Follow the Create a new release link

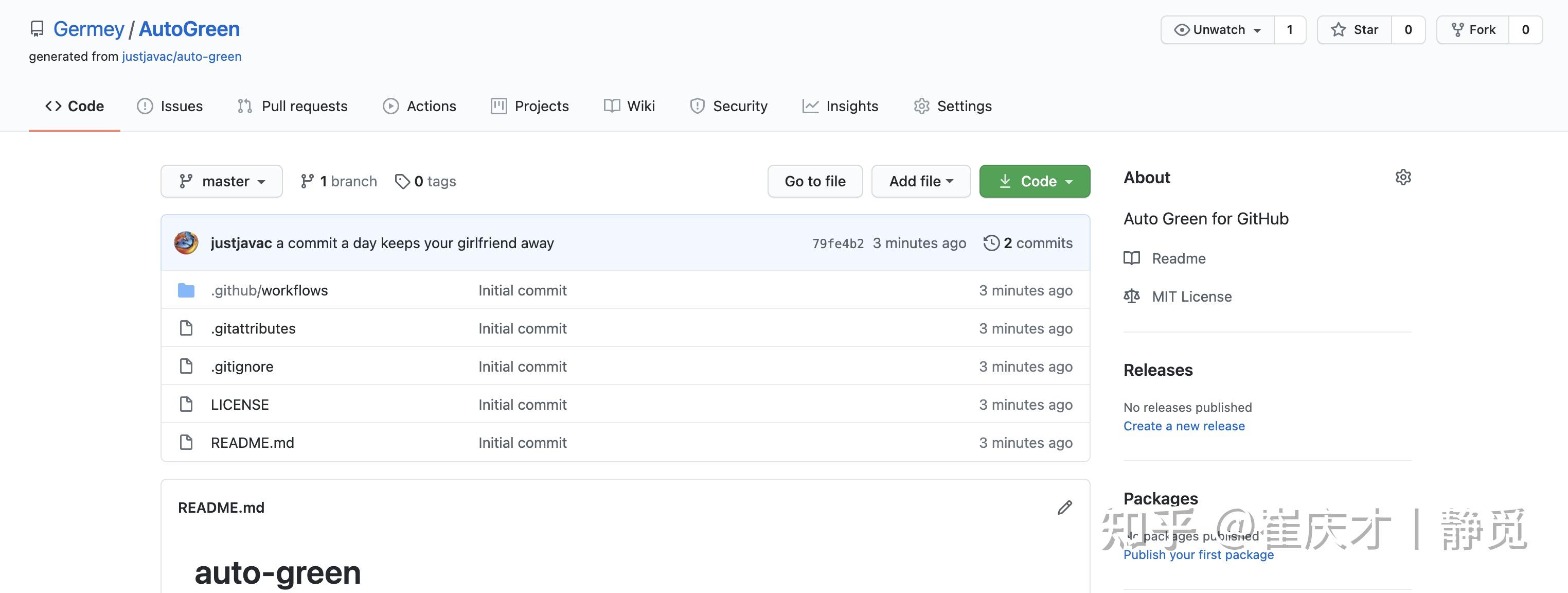tap(1184, 426)
